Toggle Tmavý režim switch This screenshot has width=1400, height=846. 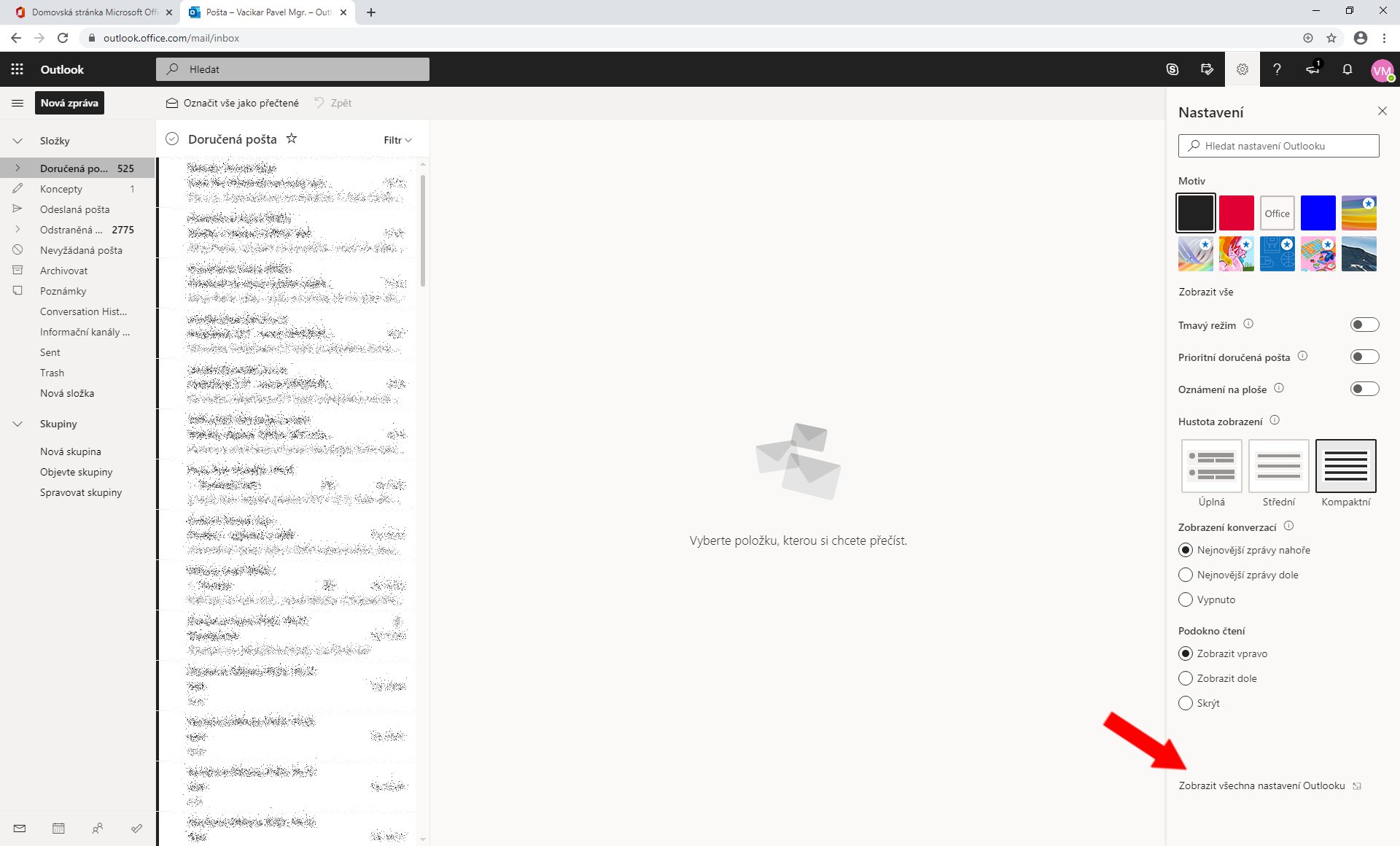[x=1364, y=325]
